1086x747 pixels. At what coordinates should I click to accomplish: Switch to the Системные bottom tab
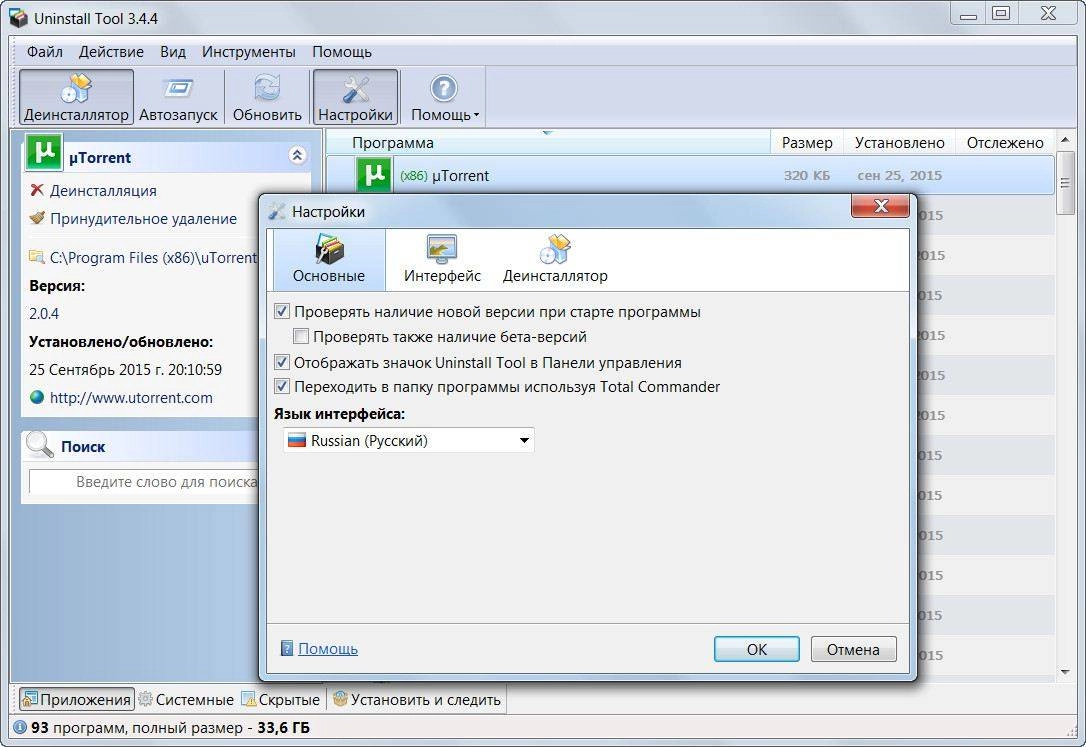(186, 699)
